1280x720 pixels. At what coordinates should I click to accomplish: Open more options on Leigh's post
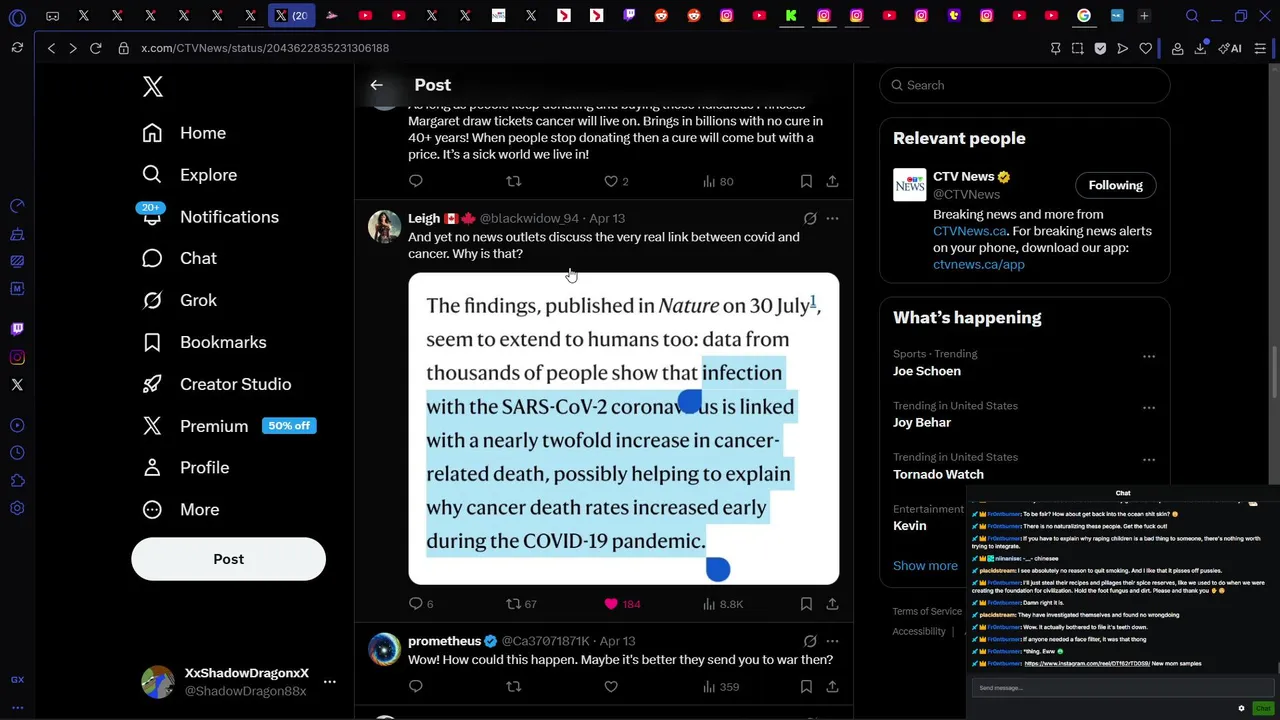coord(832,218)
